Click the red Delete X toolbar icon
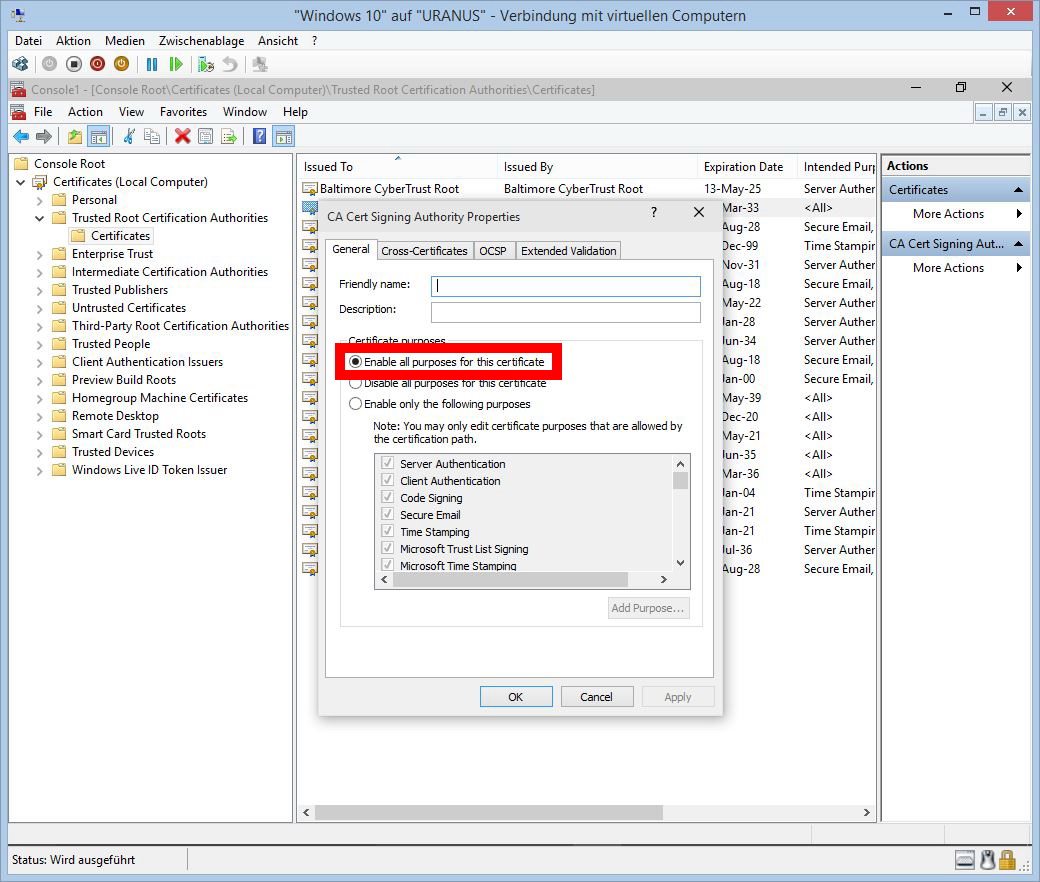Image resolution: width=1040 pixels, height=882 pixels. (182, 137)
